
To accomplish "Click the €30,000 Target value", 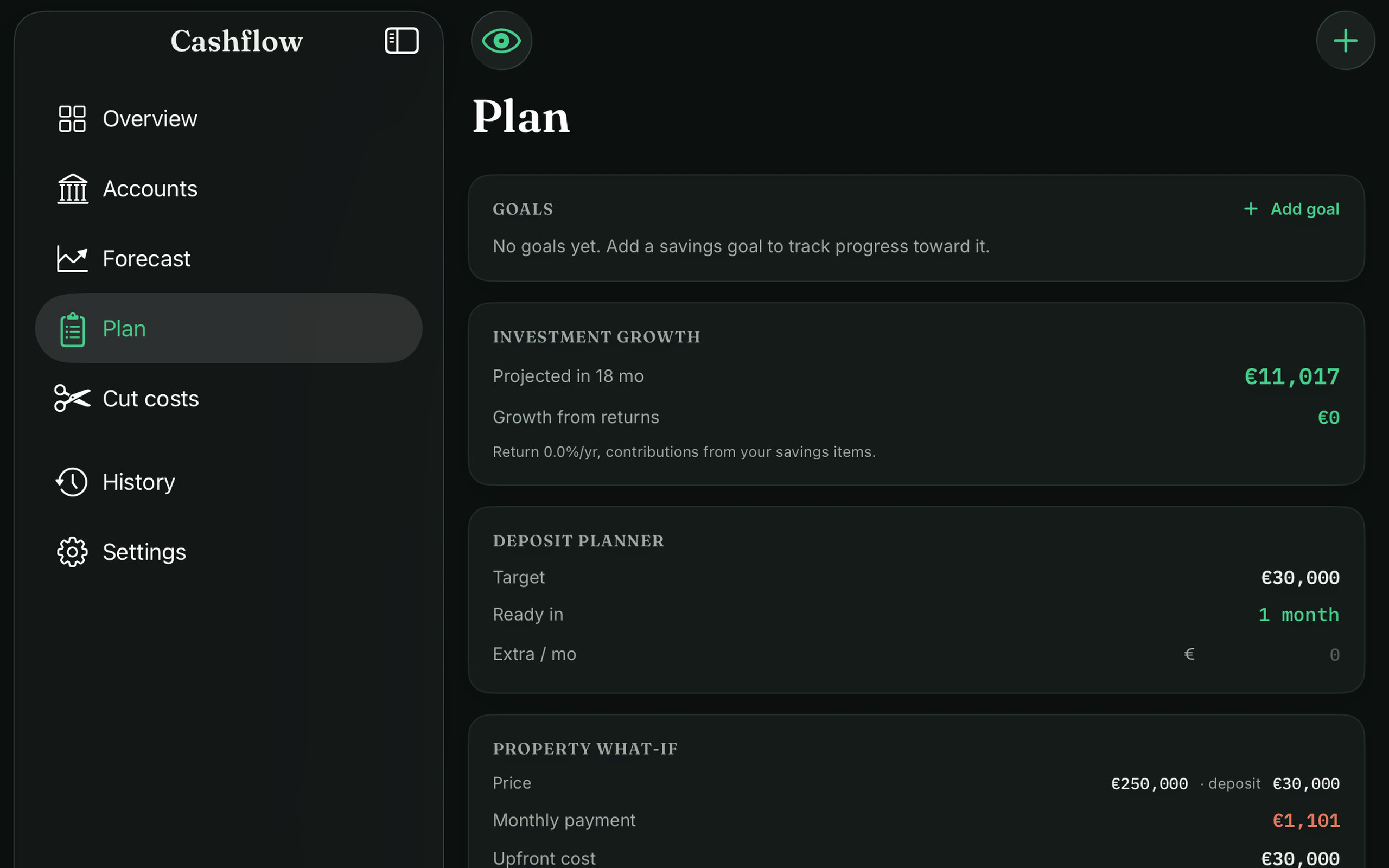I will pos(1300,578).
